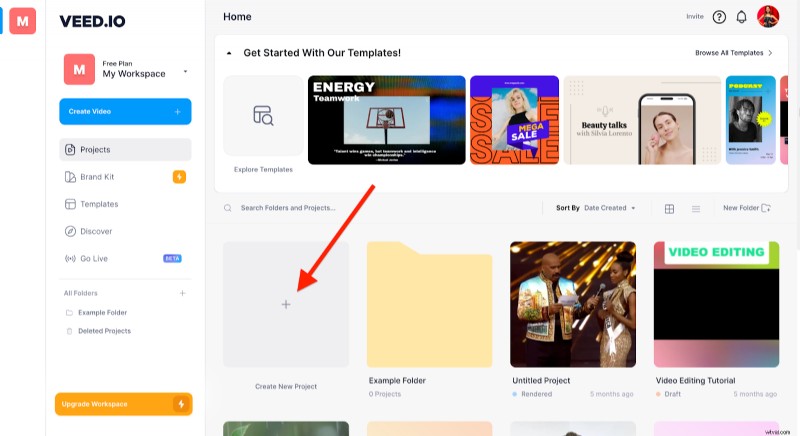Open the user profile avatar
The height and width of the screenshot is (436, 800).
[x=768, y=17]
